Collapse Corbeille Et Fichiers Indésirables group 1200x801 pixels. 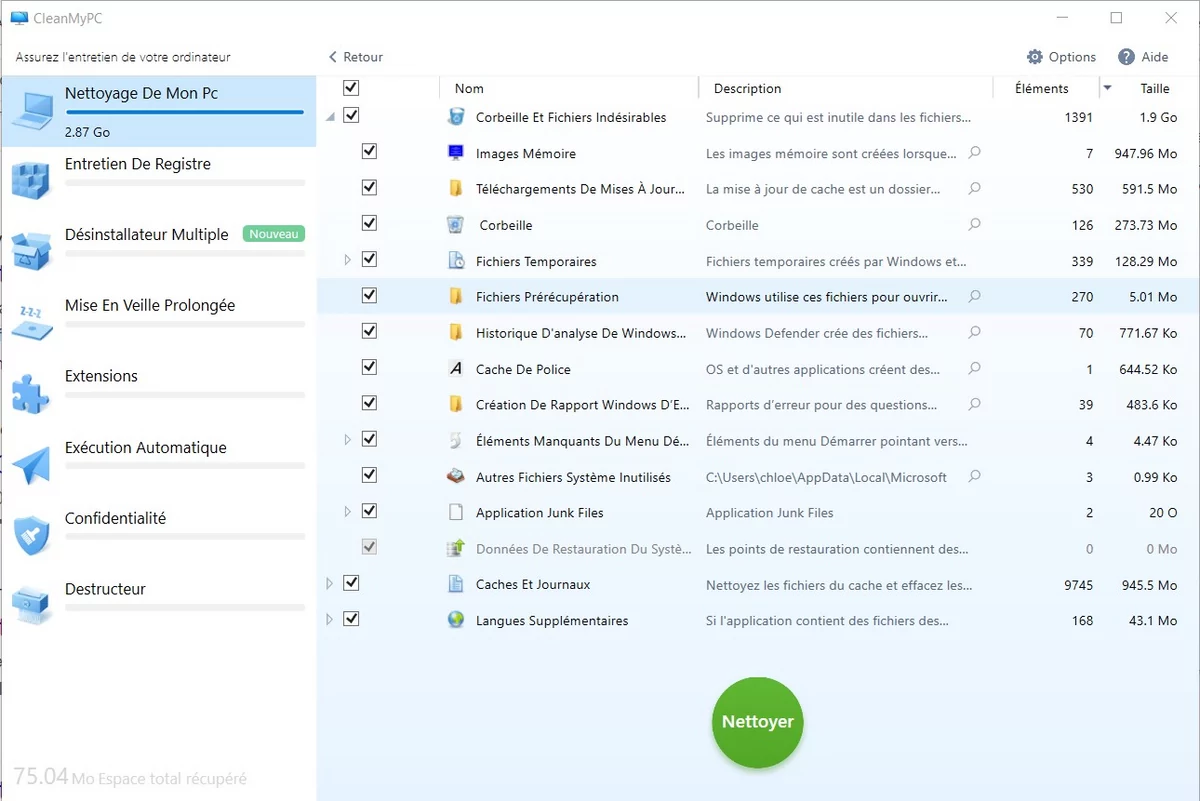click(x=331, y=117)
